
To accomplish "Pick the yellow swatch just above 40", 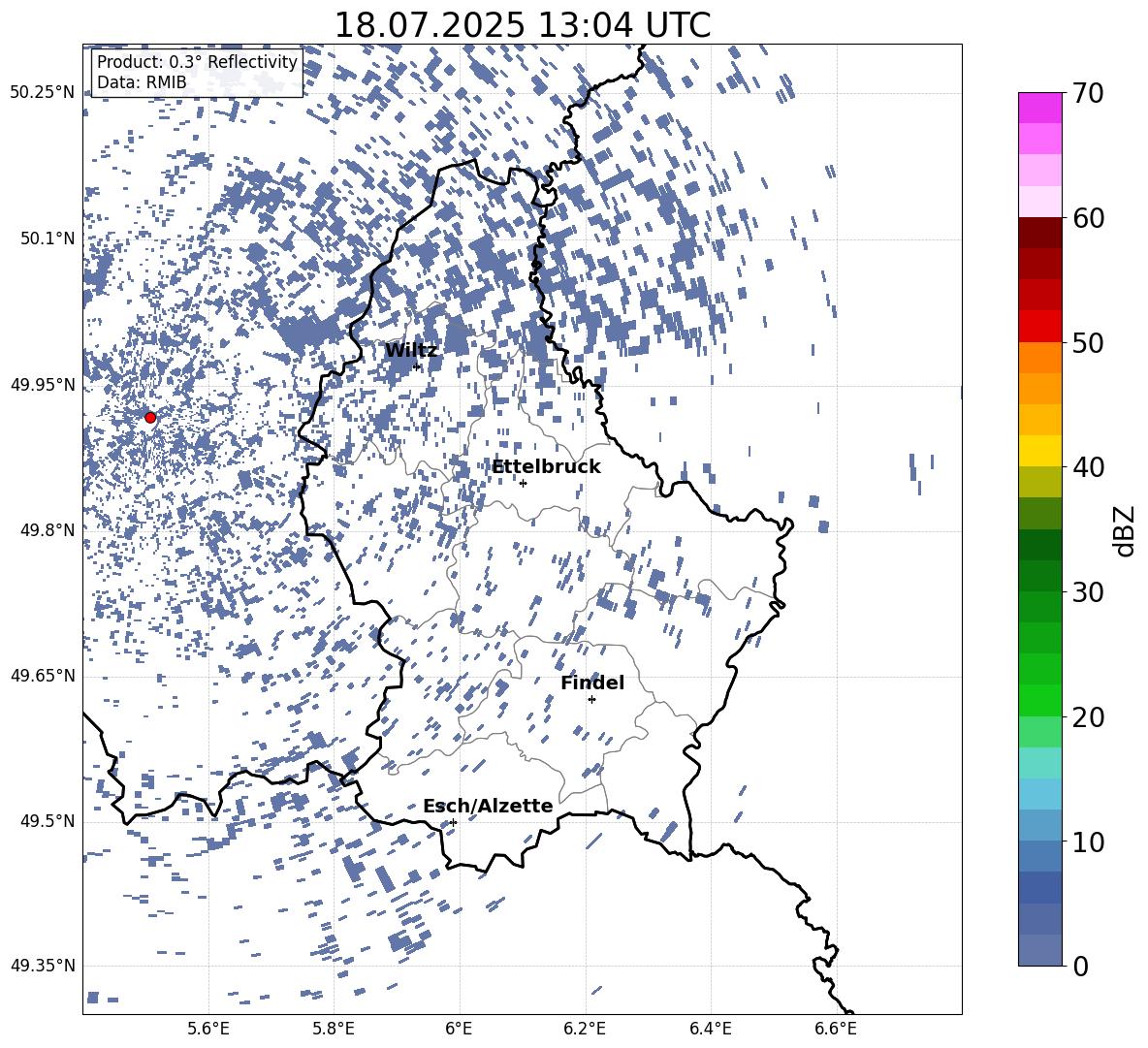I will [1040, 451].
